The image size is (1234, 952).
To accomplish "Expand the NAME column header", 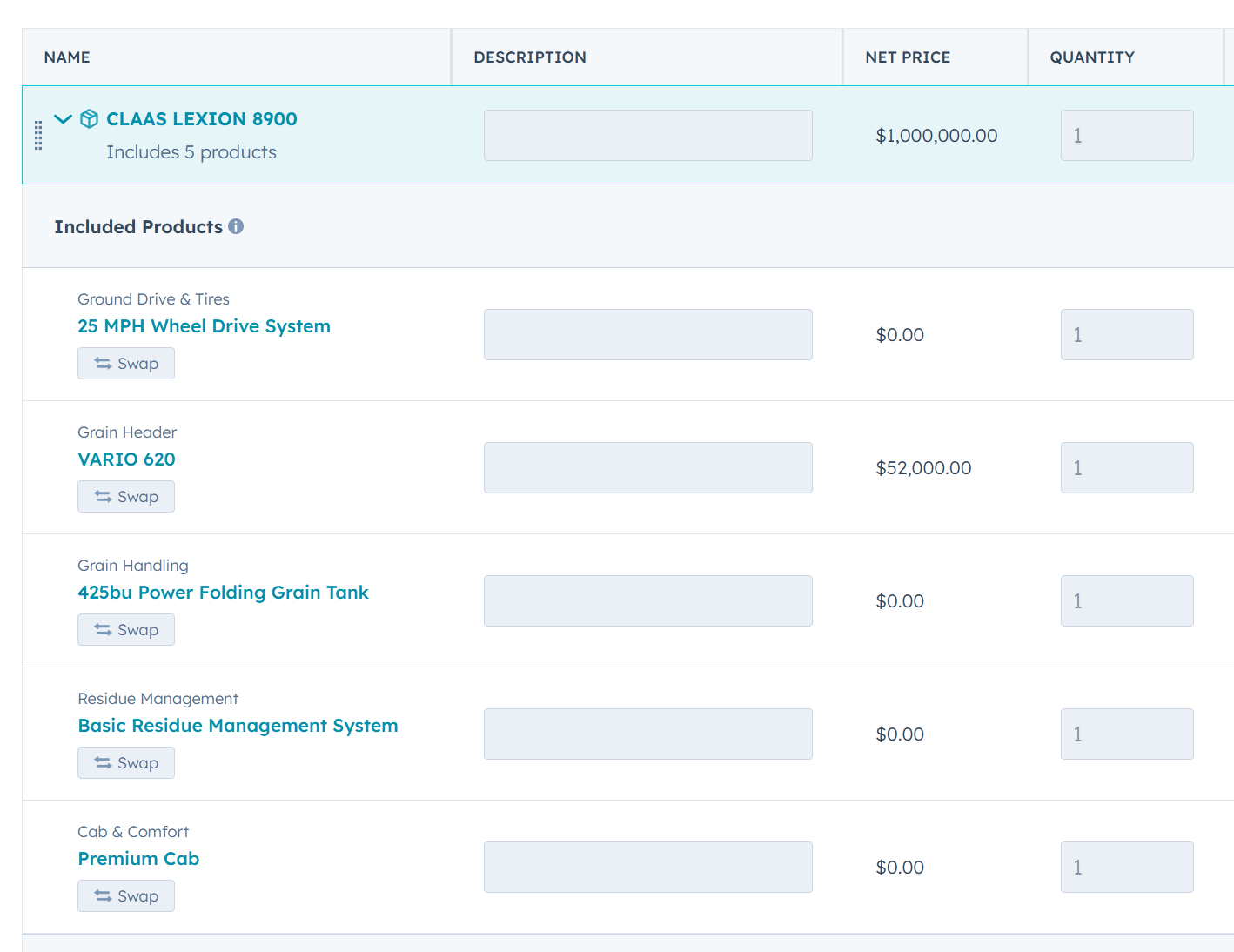I will coord(67,57).
